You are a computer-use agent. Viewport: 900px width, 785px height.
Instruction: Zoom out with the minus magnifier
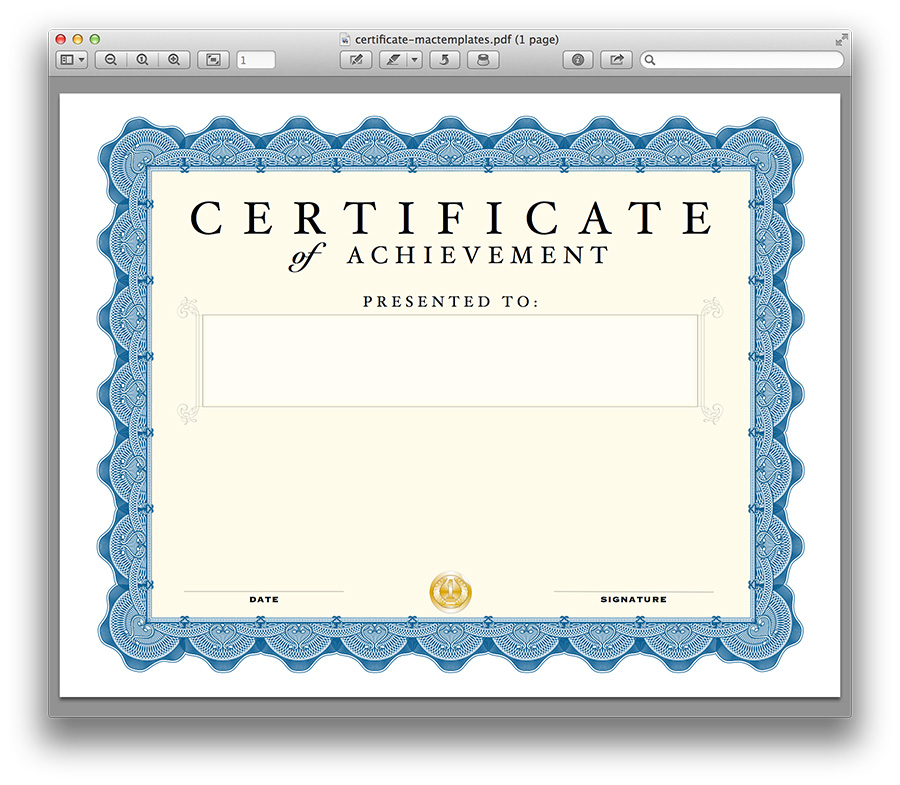tap(111, 60)
